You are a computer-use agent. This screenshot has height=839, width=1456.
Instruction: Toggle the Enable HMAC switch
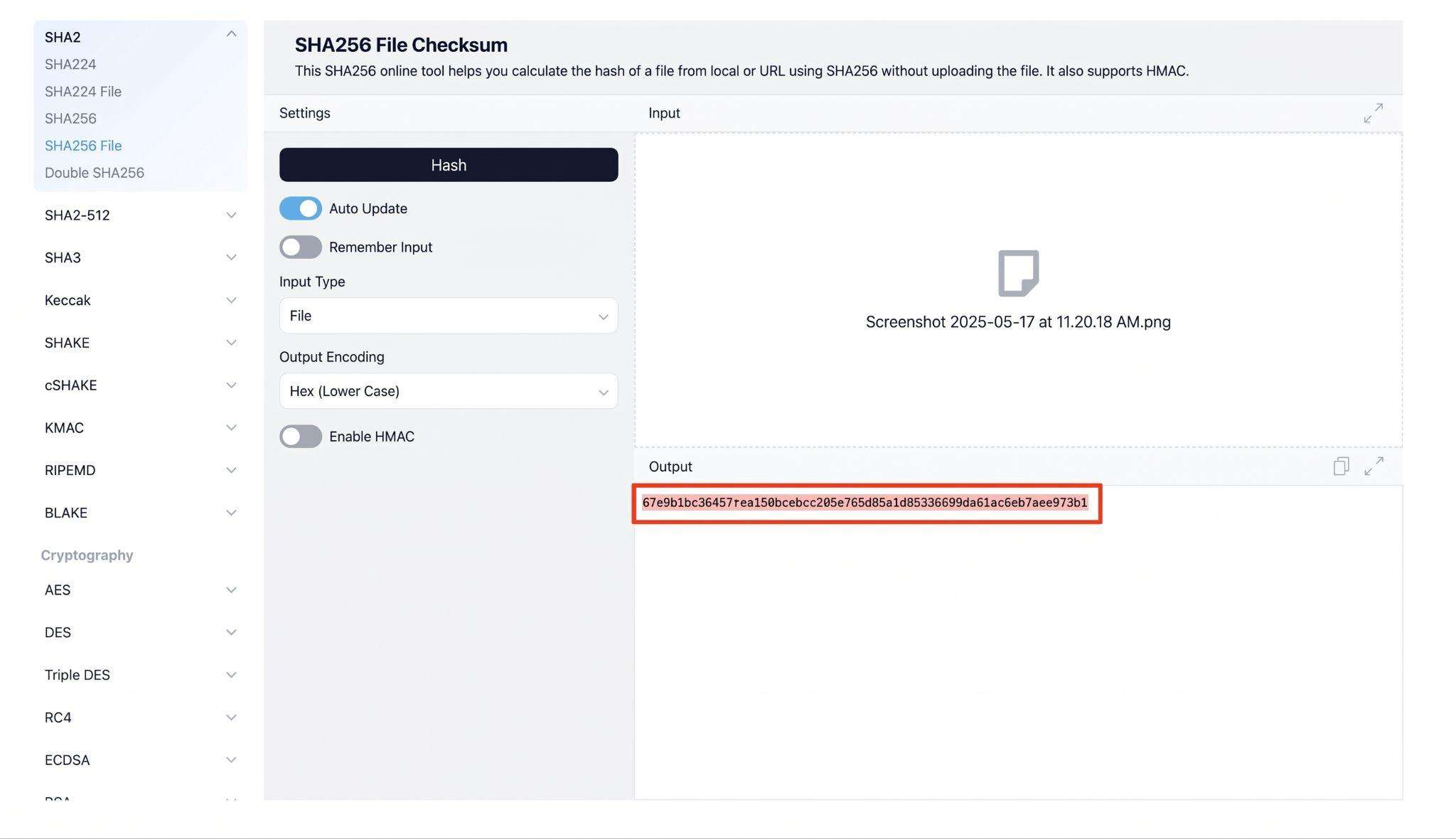(300, 437)
